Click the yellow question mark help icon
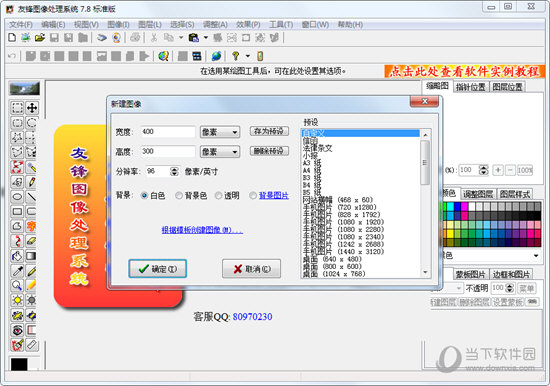 [236, 56]
